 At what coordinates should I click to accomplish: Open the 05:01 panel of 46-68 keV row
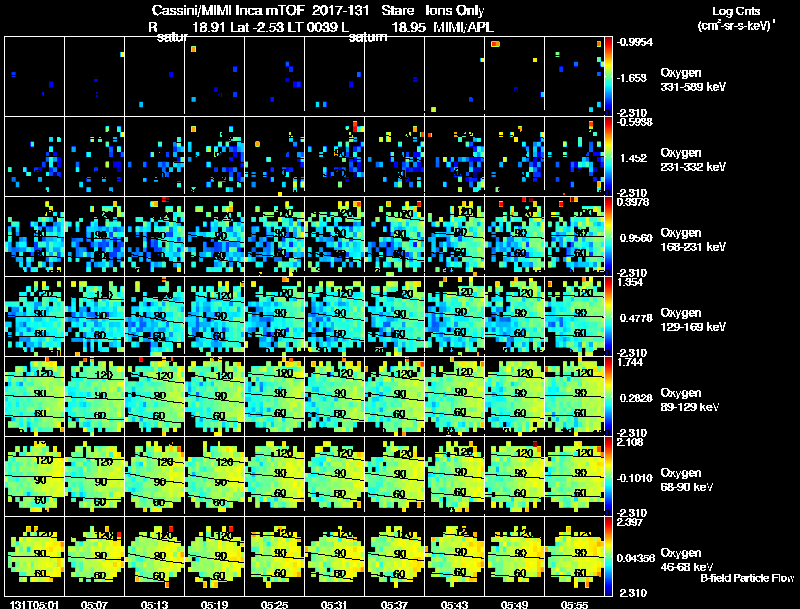(x=35, y=556)
